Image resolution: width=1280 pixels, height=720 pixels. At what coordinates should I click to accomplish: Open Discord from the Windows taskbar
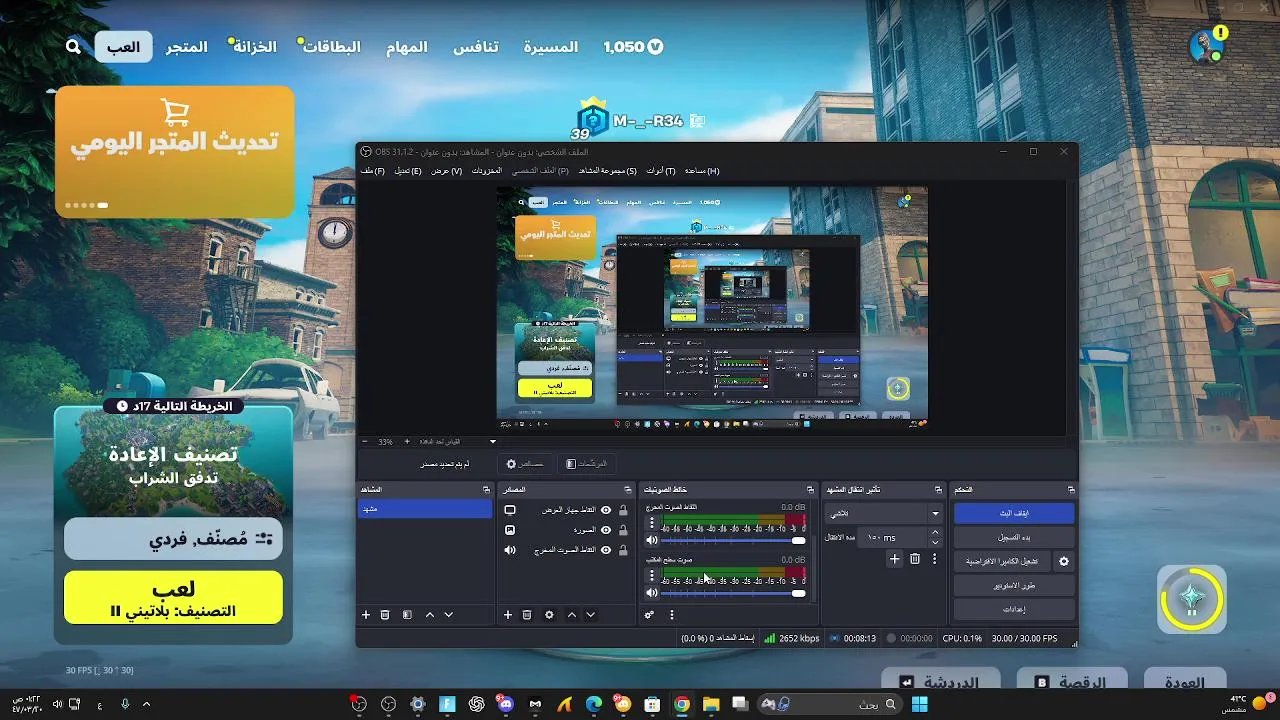[505, 704]
